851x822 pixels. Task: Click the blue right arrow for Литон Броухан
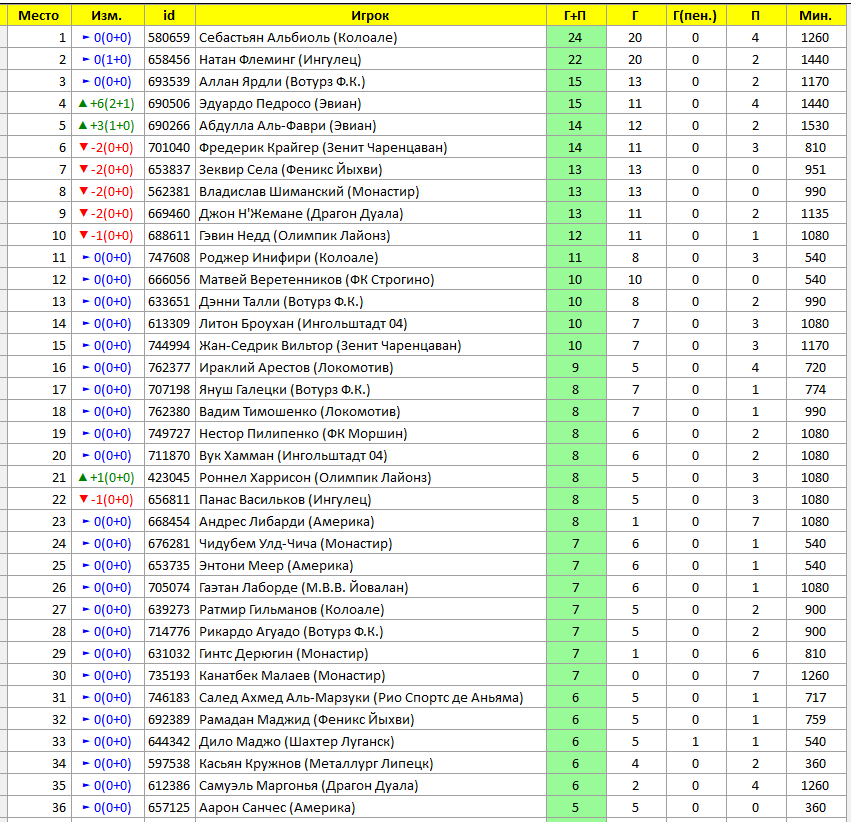tap(86, 323)
